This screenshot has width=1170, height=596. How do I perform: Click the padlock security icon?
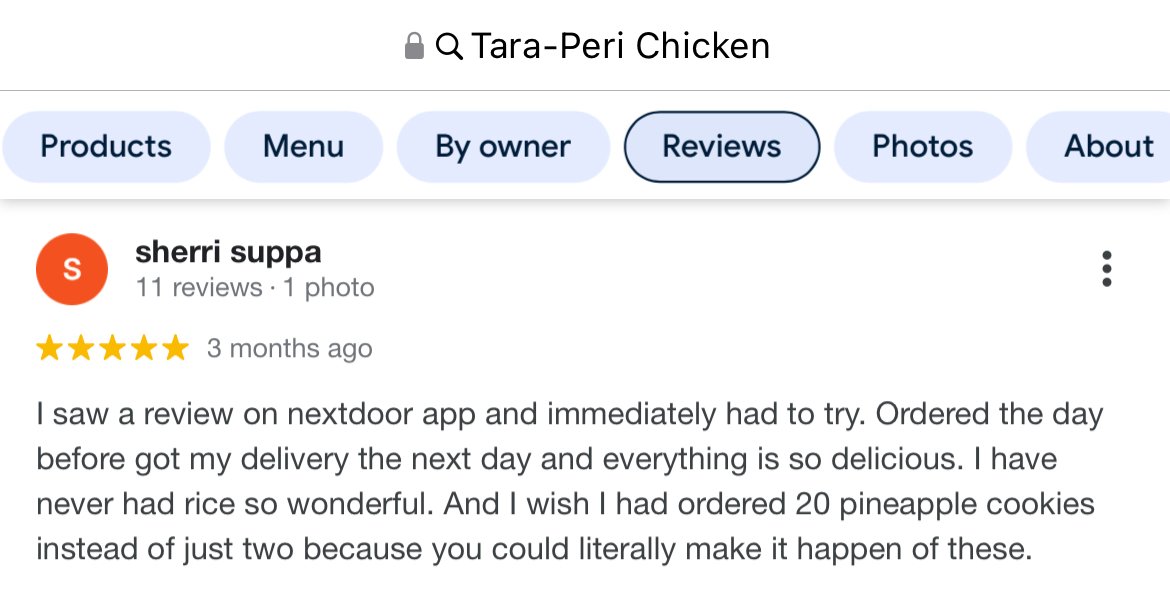(x=414, y=46)
